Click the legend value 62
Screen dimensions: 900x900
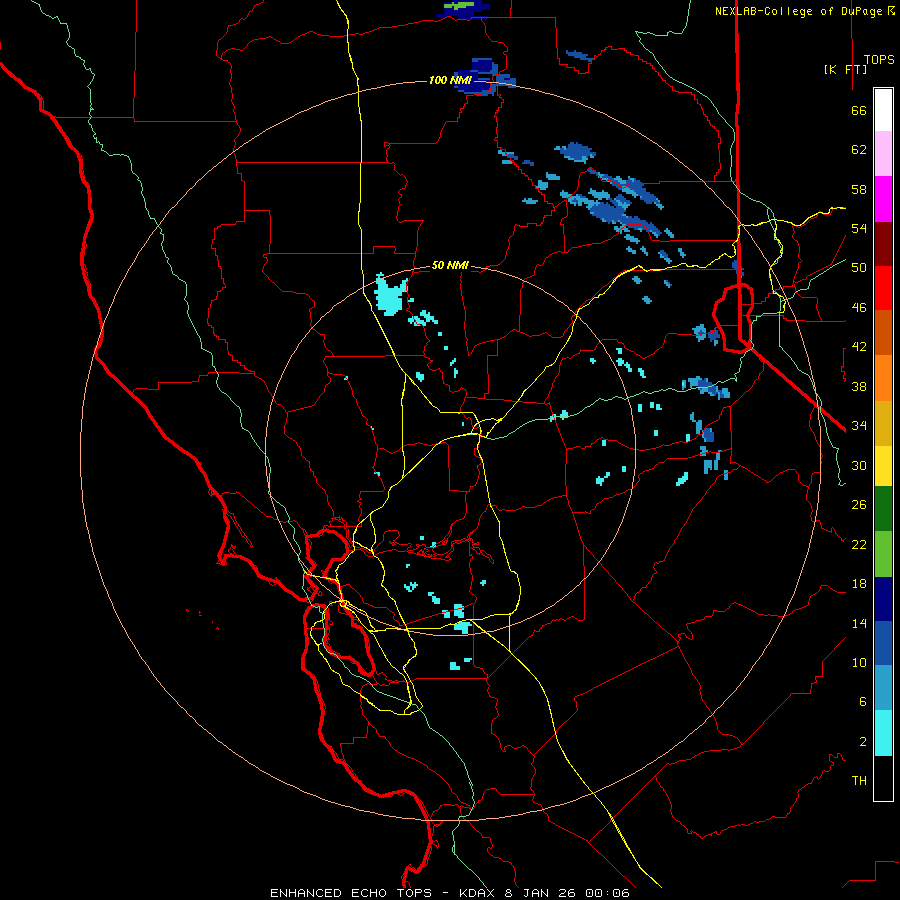click(x=859, y=150)
